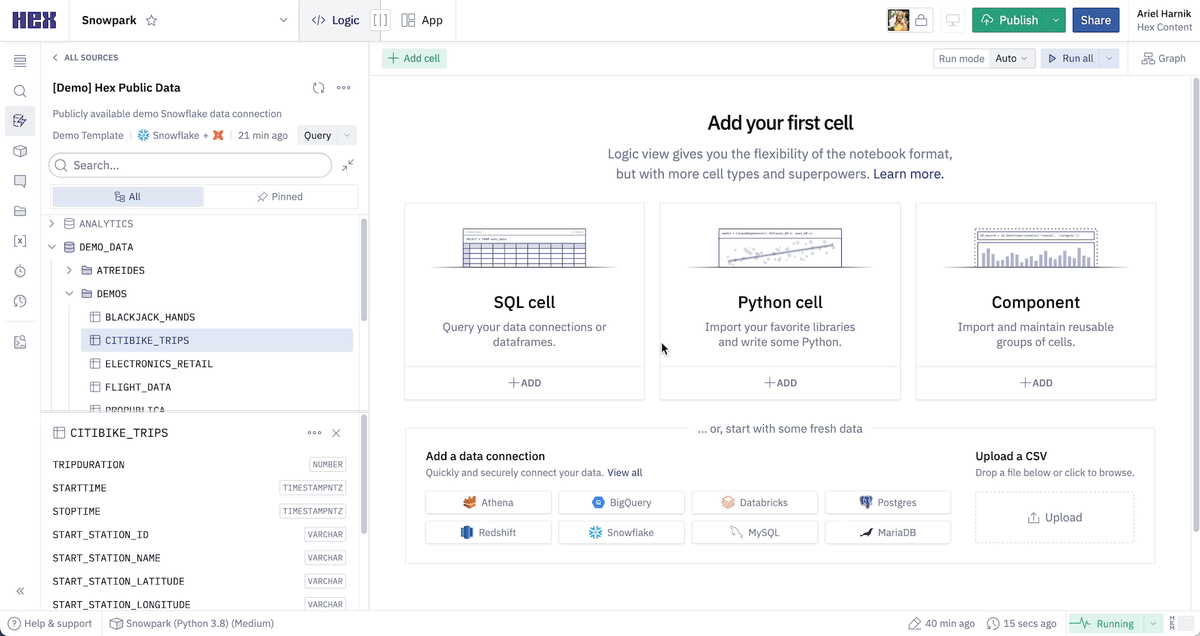Open the files folder icon in the sidebar

20,211
